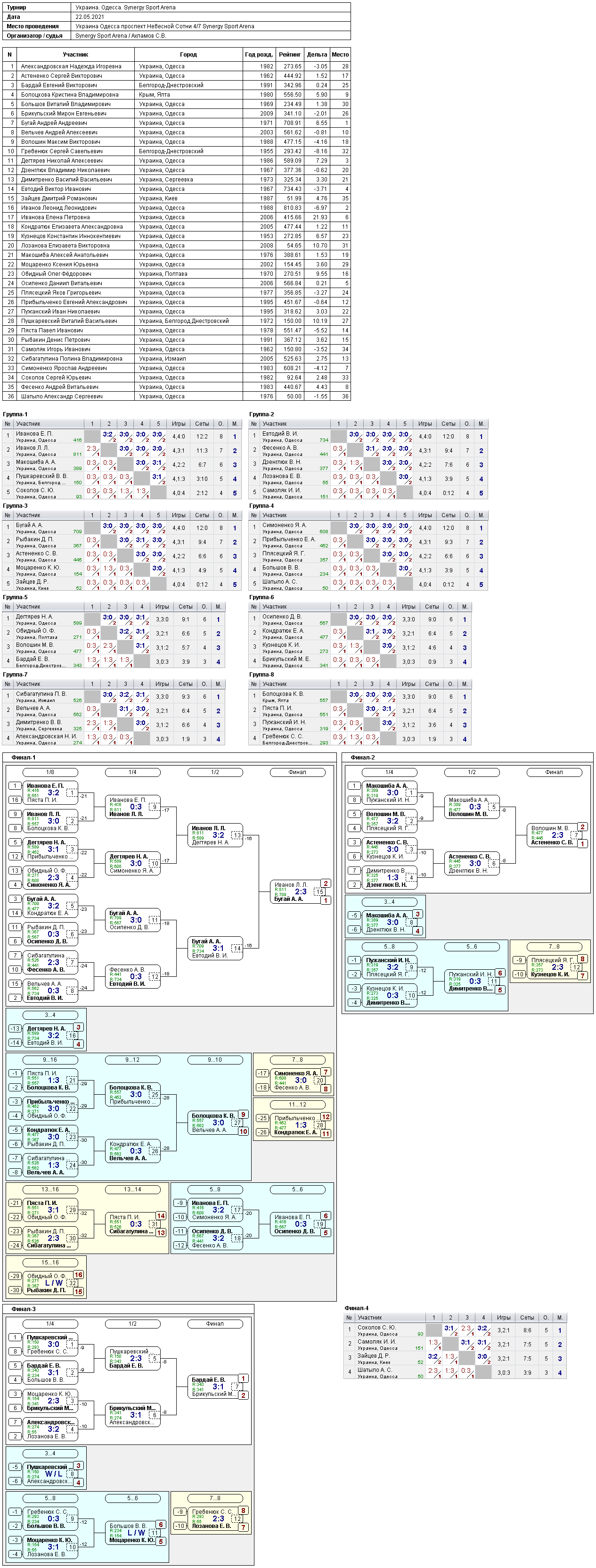Open the Группа-8 heading

pyautogui.click(x=261, y=675)
